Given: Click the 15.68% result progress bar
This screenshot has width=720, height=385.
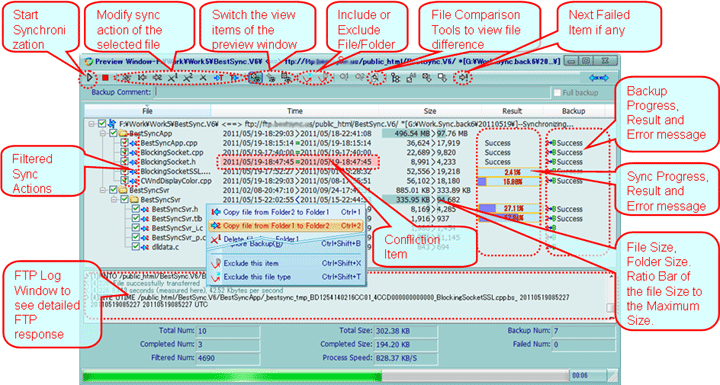Looking at the screenshot, I should (509, 181).
